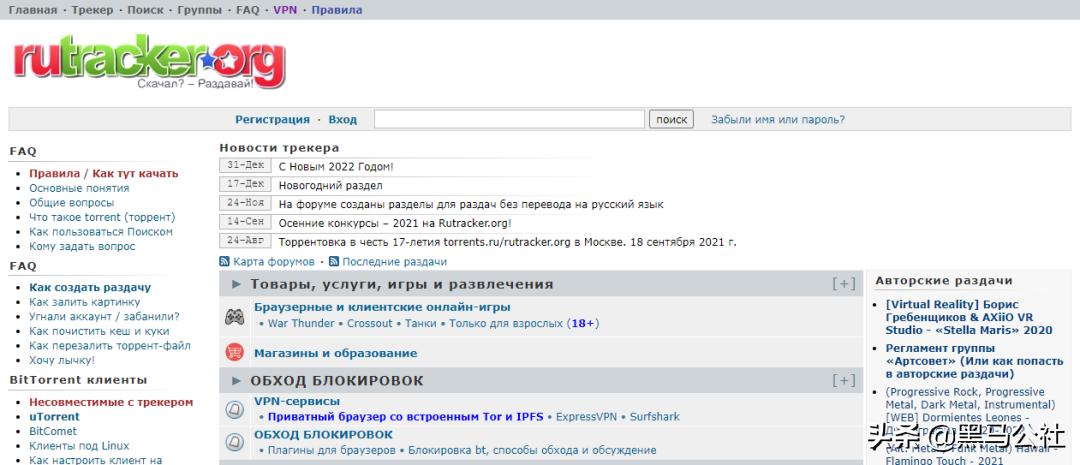
Task: Go to Главная in the top menu
Action: coord(33,10)
